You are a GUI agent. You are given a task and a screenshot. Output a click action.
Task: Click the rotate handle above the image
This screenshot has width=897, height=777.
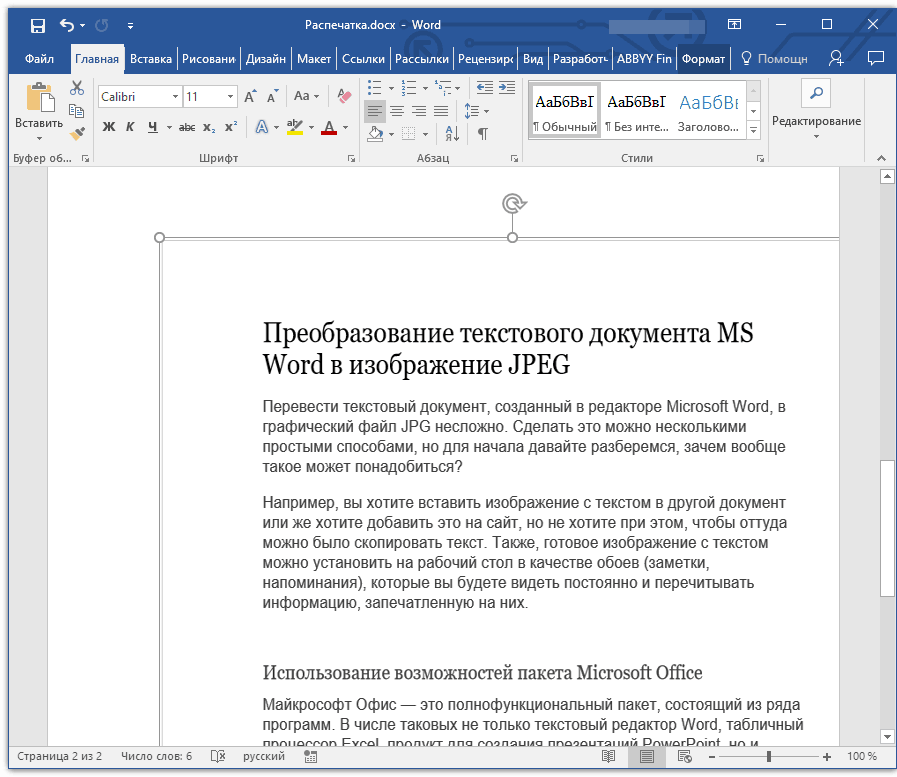click(514, 203)
